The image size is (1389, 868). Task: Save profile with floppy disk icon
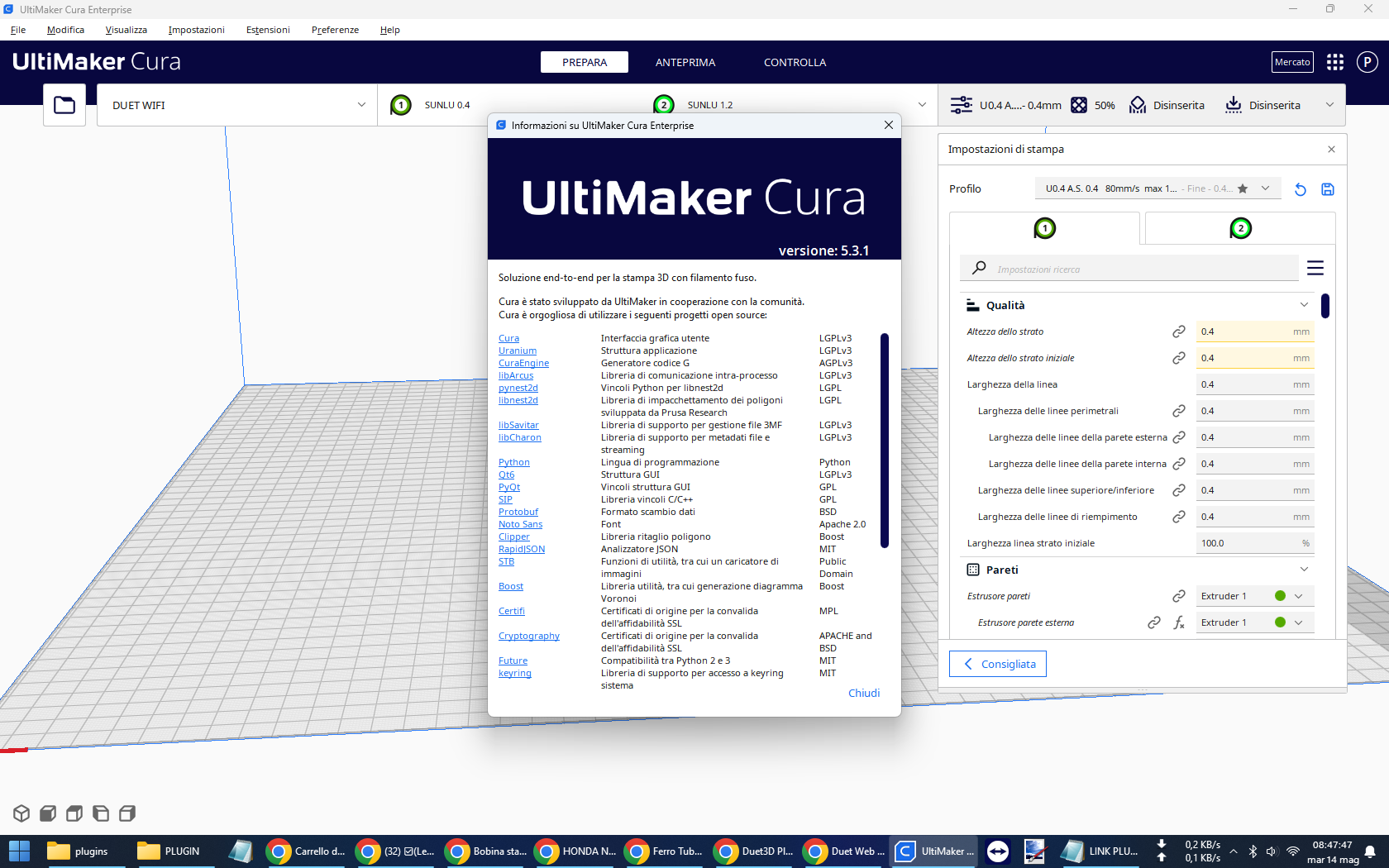click(1328, 189)
